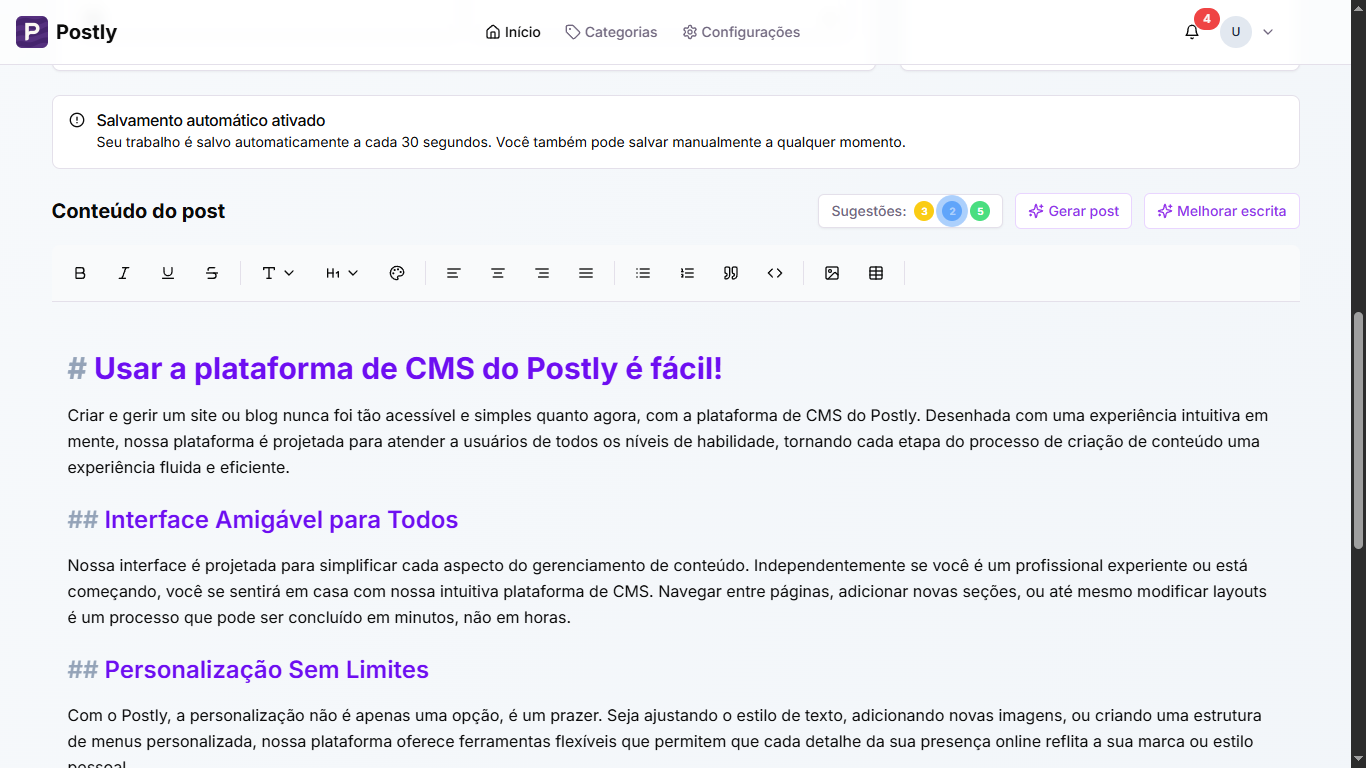Screen dimensions: 1366x768
Task: Open the Categorias menu
Action: coord(611,31)
